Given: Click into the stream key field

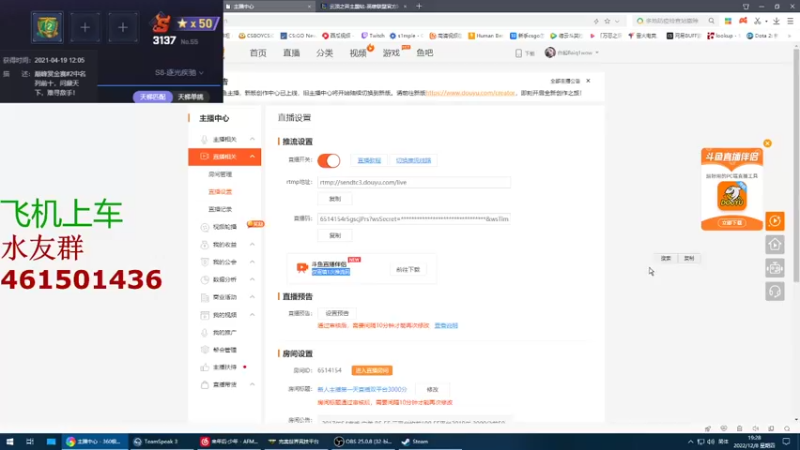Looking at the screenshot, I should [x=413, y=219].
